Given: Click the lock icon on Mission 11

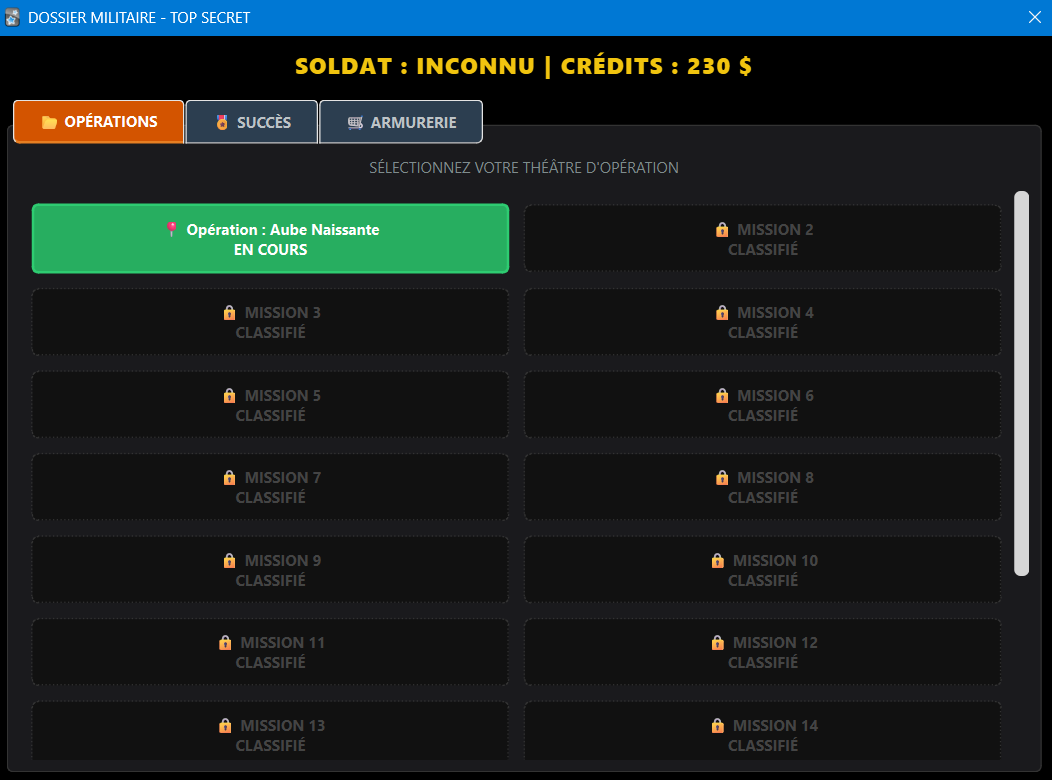Looking at the screenshot, I should (x=225, y=643).
